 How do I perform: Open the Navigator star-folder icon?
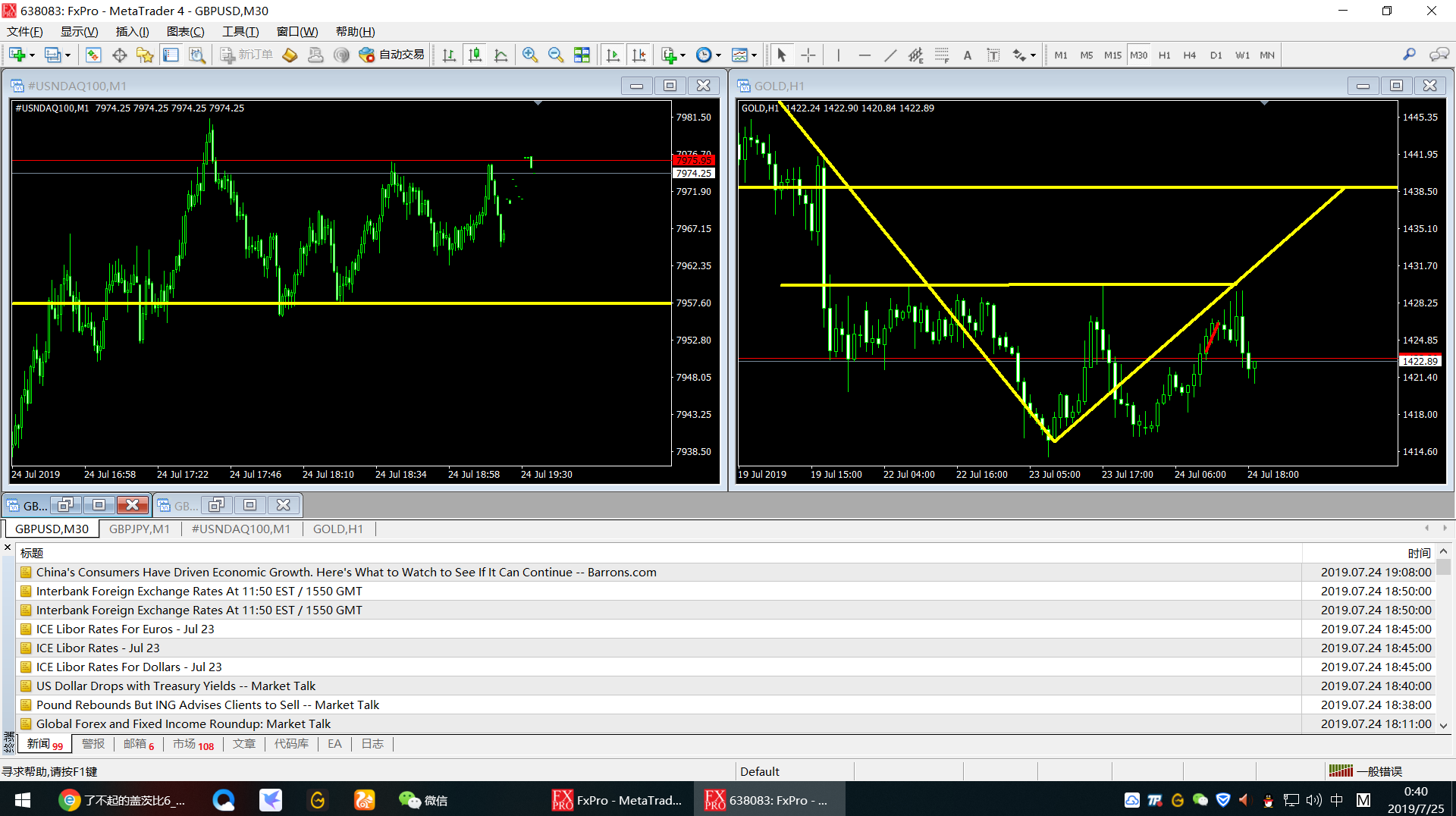[145, 55]
